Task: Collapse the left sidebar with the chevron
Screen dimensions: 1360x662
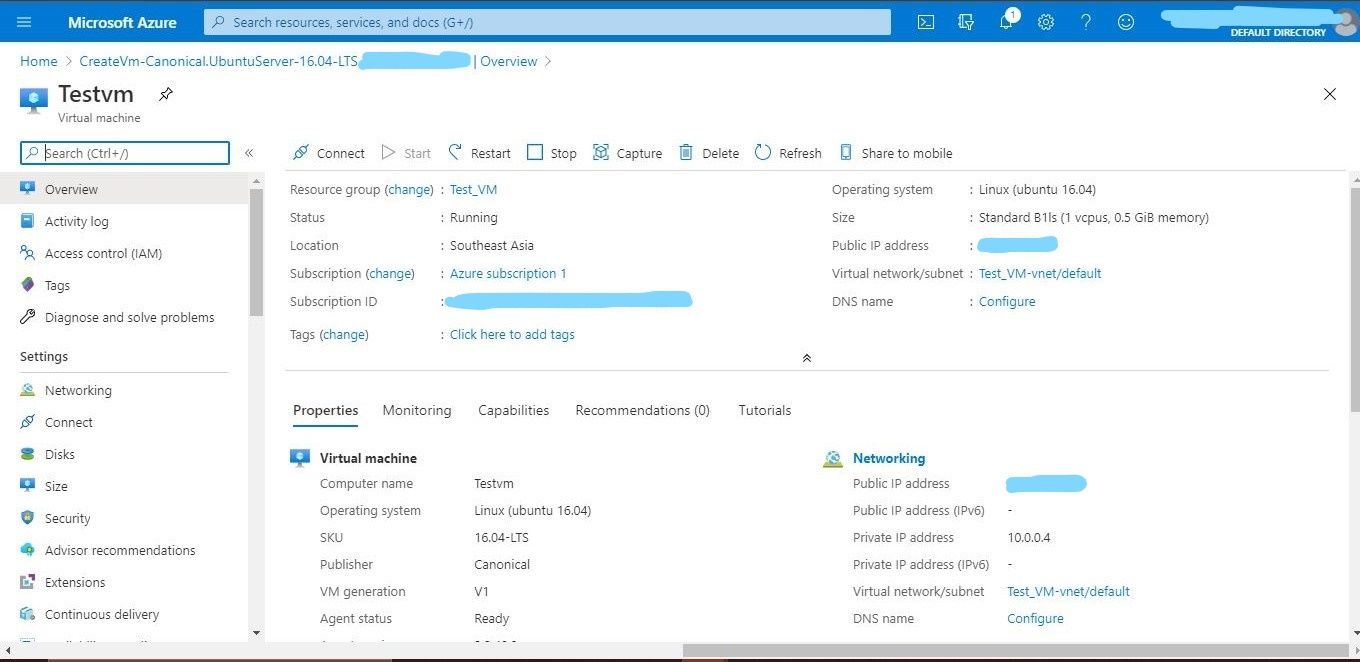Action: [249, 153]
